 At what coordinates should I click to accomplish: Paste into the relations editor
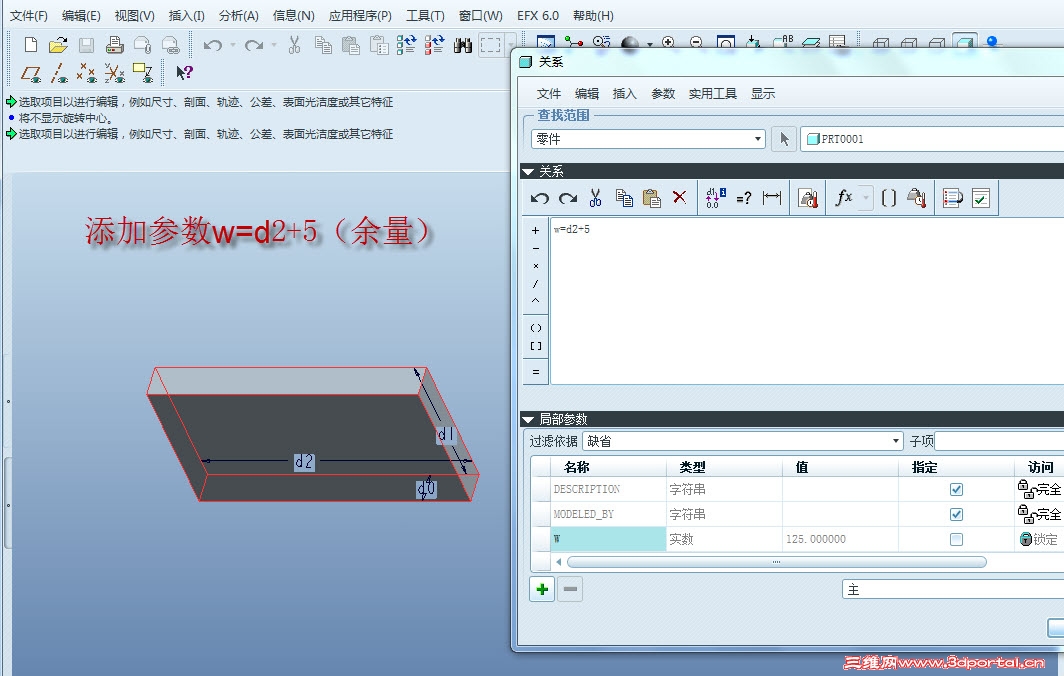(651, 198)
